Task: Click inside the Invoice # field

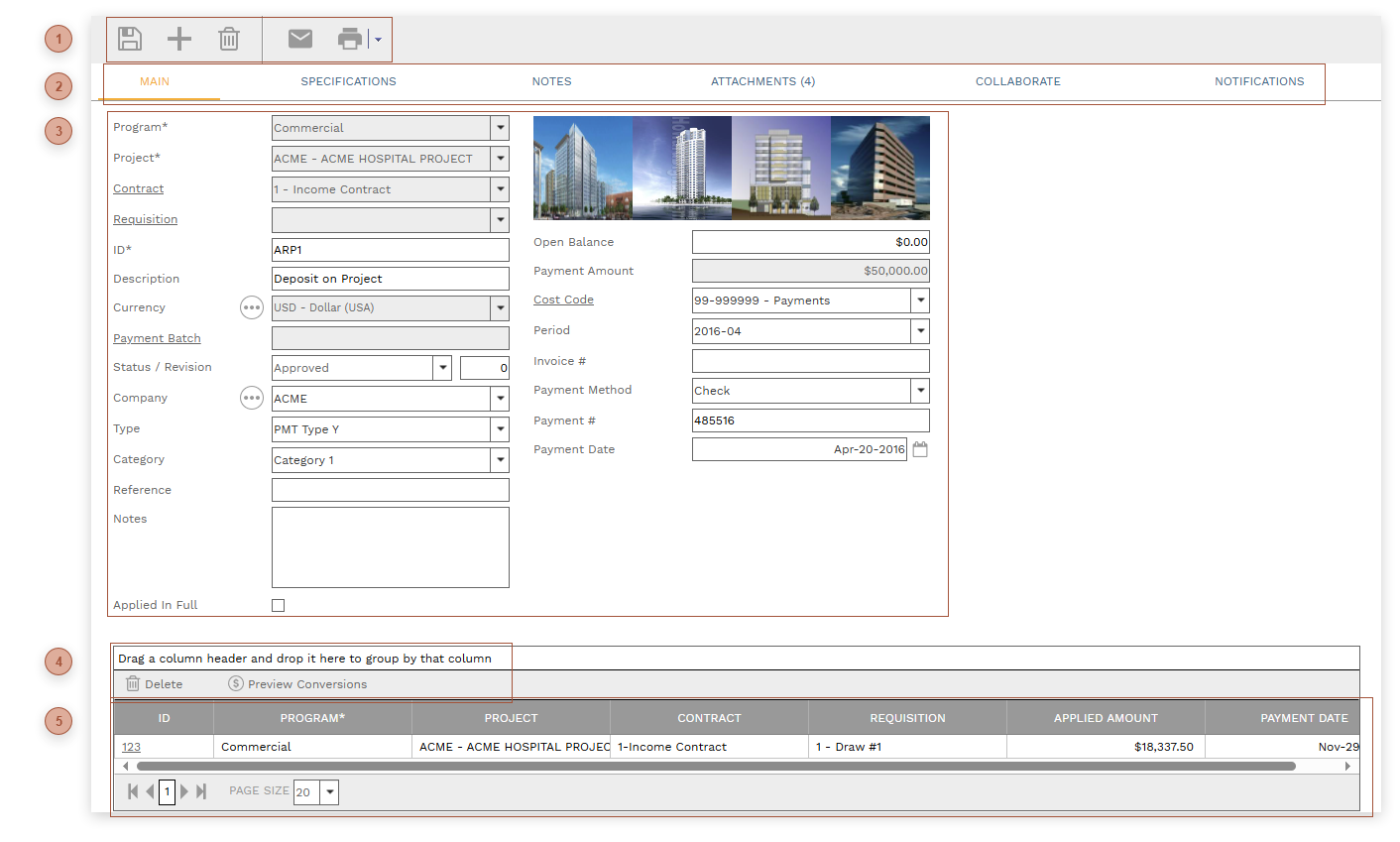Action: 810,360
